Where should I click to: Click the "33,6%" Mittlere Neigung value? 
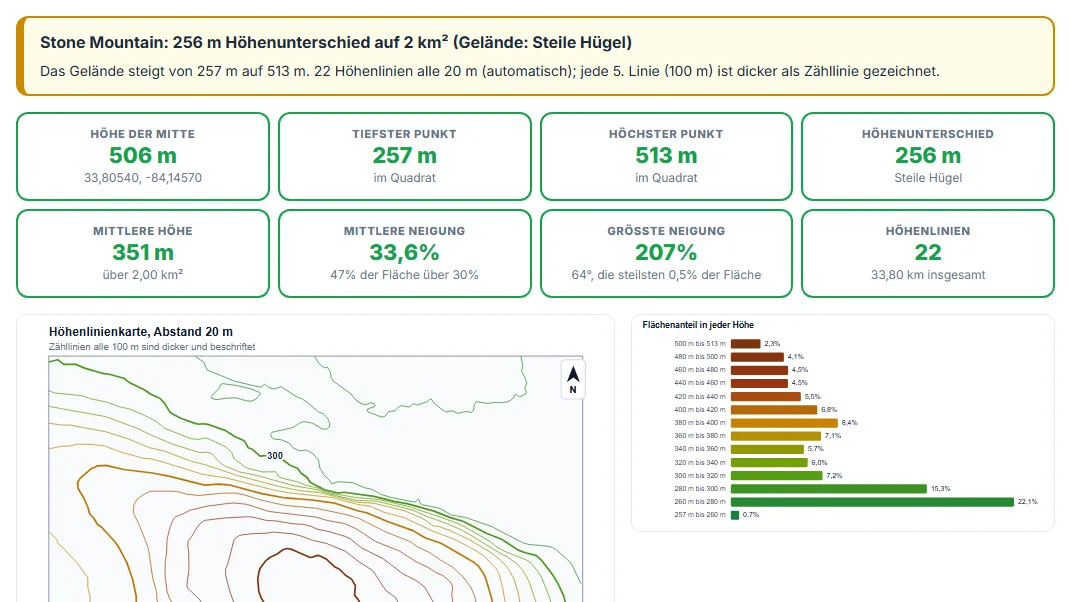click(x=404, y=253)
